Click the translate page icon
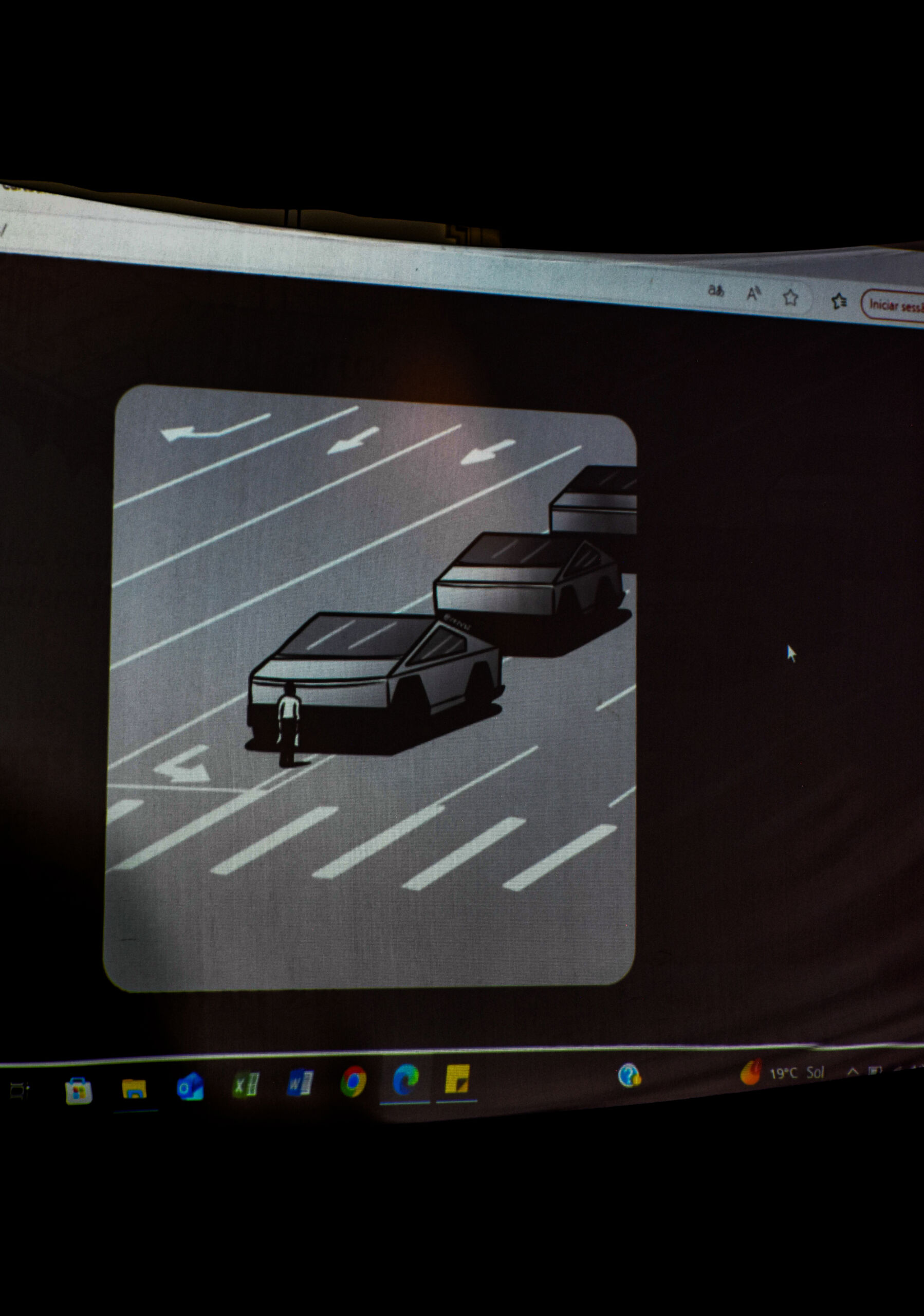The height and width of the screenshot is (1316, 924). (x=716, y=291)
